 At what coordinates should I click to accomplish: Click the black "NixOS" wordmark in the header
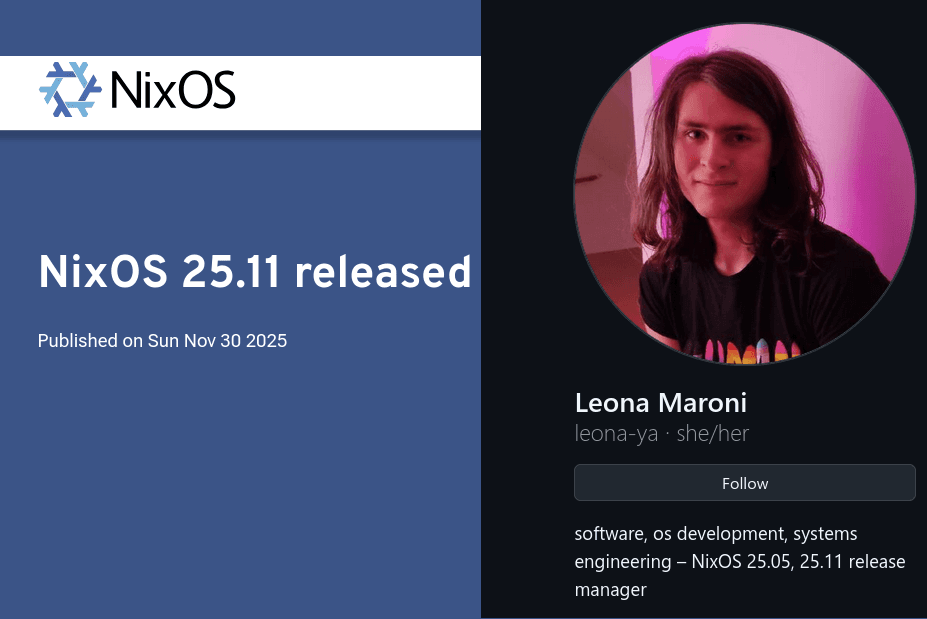(173, 91)
